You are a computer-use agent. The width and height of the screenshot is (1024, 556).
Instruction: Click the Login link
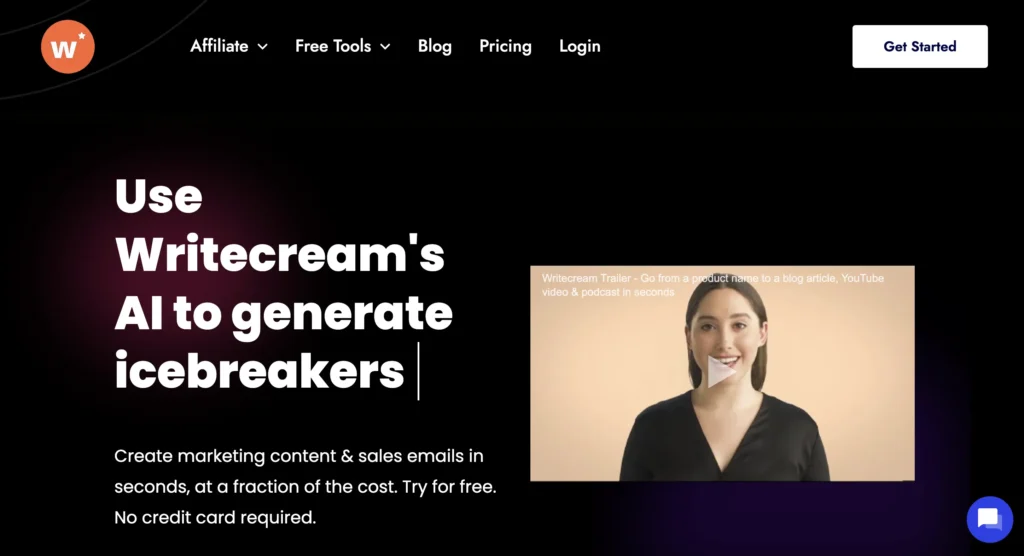[580, 46]
